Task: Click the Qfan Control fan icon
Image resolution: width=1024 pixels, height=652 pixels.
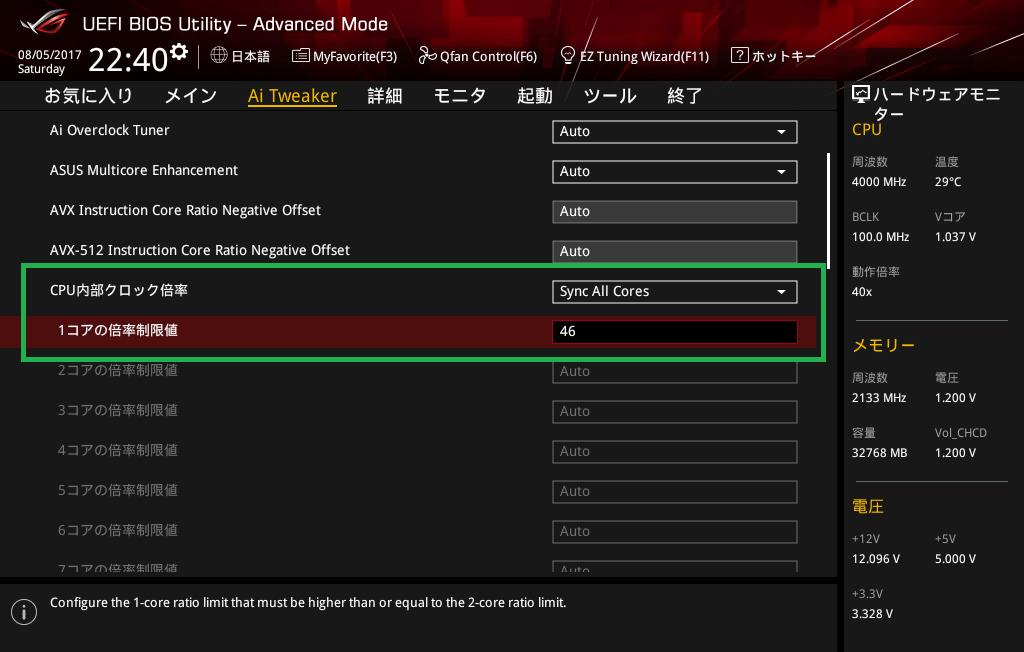Action: click(x=428, y=56)
